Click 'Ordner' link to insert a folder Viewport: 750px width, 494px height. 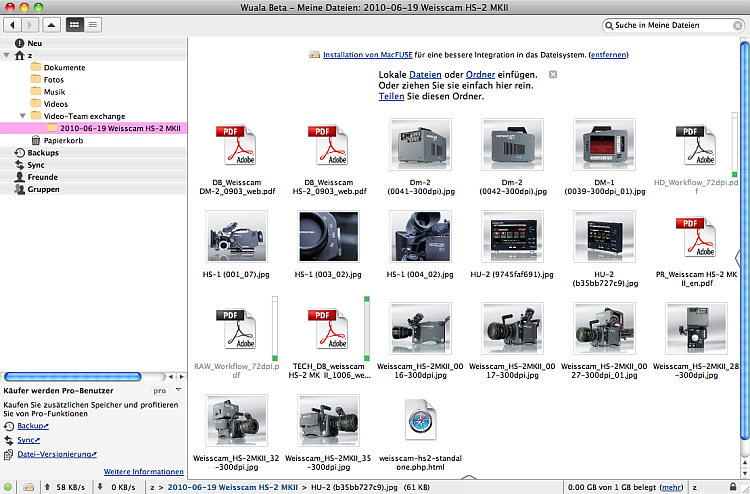[x=480, y=75]
